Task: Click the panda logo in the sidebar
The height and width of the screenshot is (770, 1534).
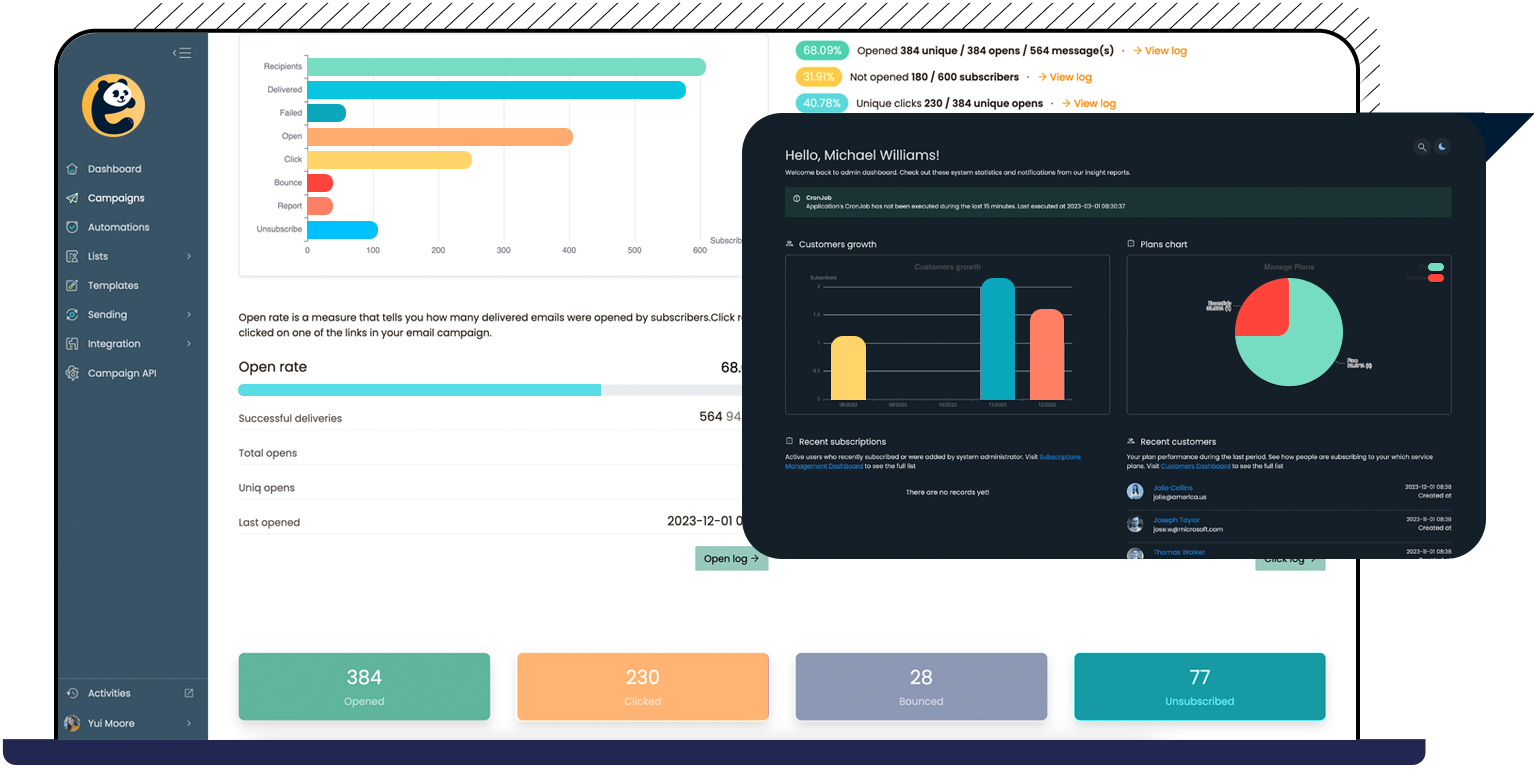Action: pos(113,105)
